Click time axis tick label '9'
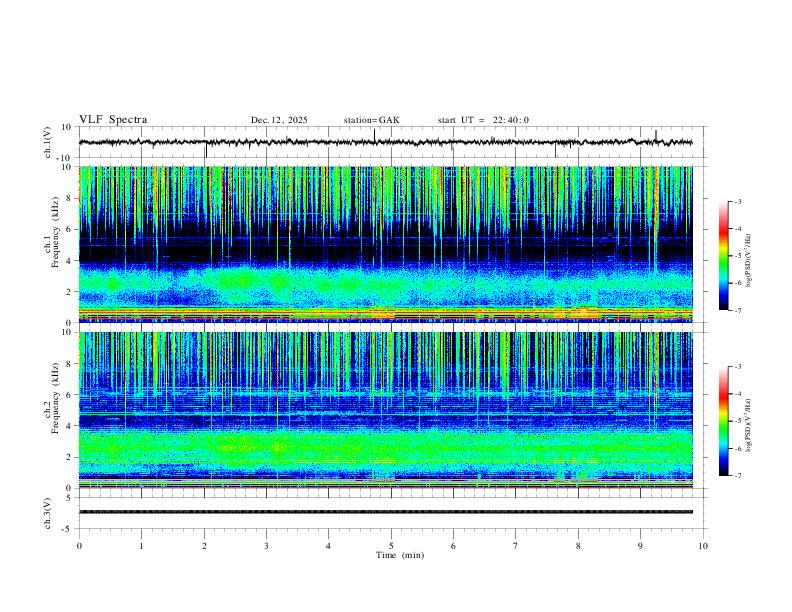The width and height of the screenshot is (792, 612). pyautogui.click(x=640, y=546)
